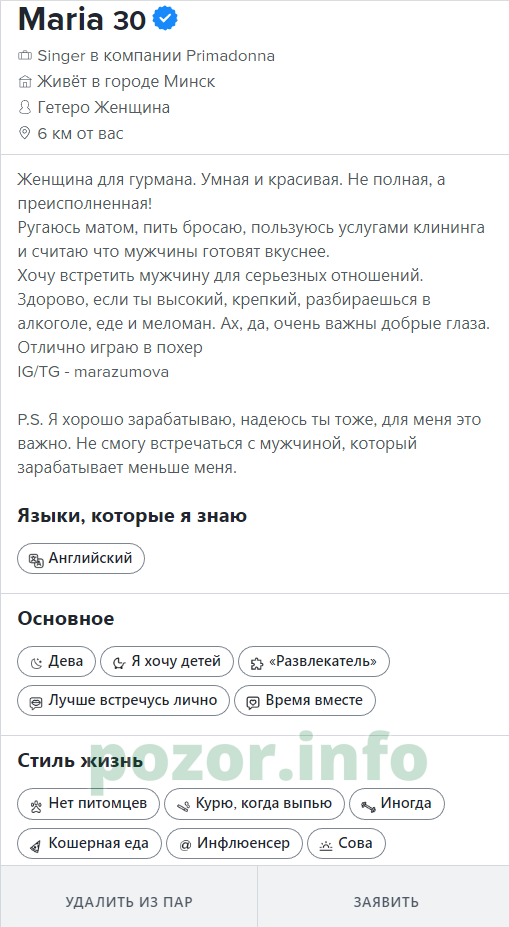Click the УДАЛИТЬ ИЗ ПАР button
Viewport: 509px width, 927px height.
(x=129, y=902)
